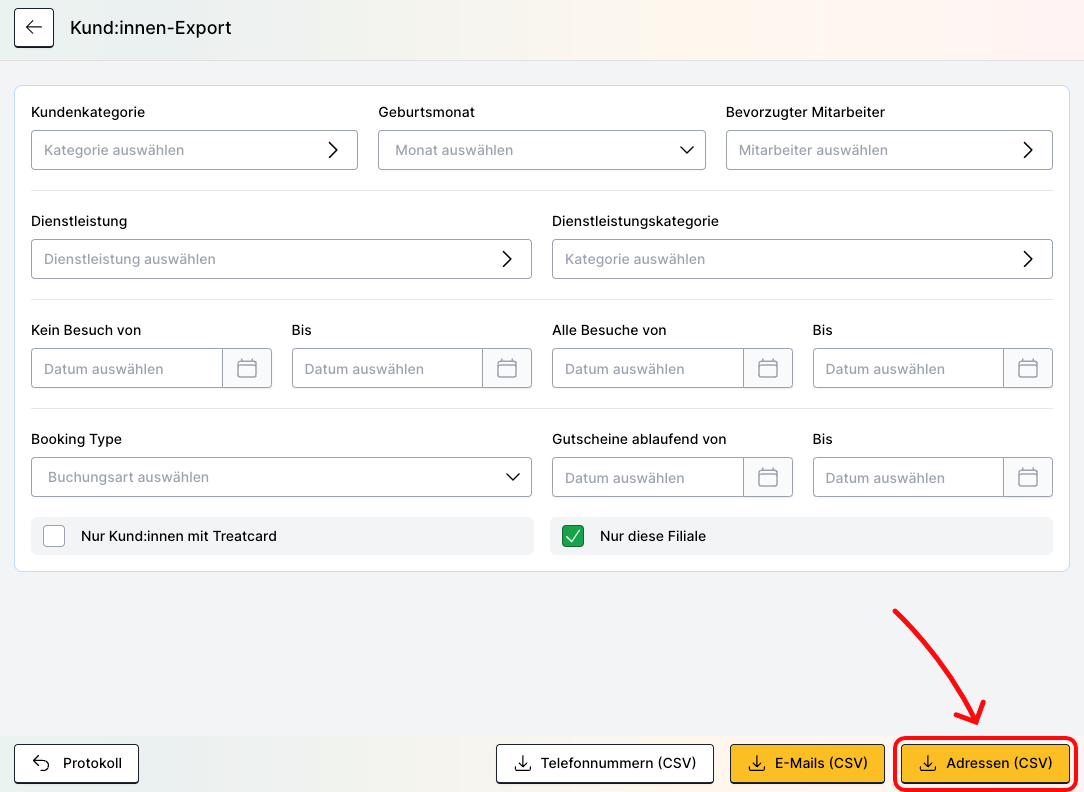Image resolution: width=1084 pixels, height=792 pixels.
Task: Enable Nur Kund:innen mit Treatcard checkbox
Action: [x=54, y=536]
